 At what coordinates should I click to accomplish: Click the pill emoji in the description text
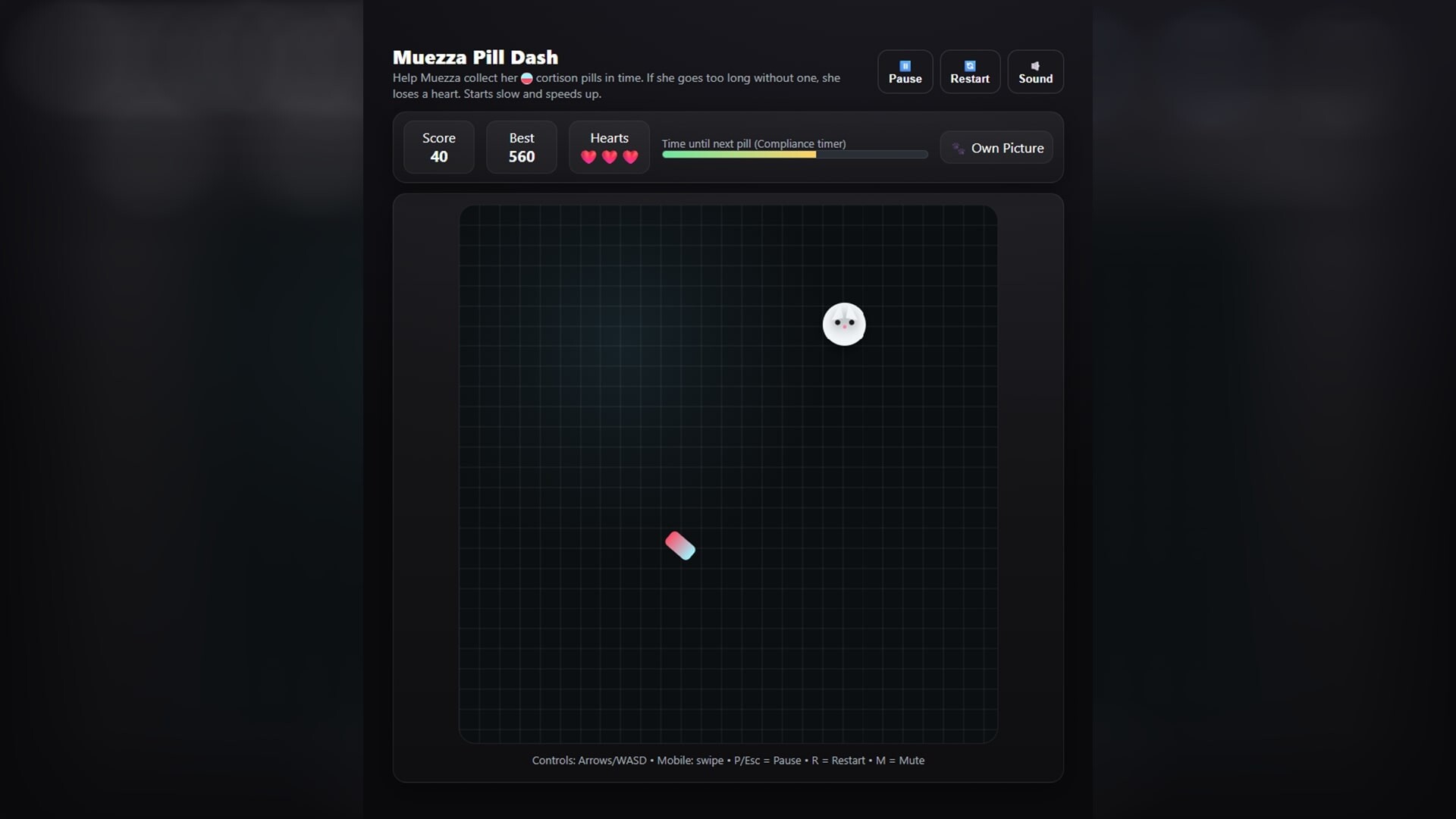click(526, 78)
